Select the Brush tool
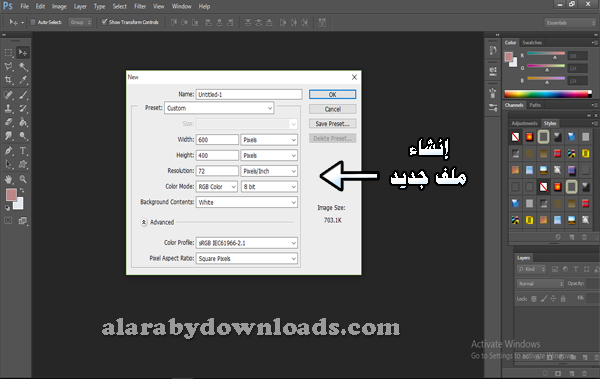Screen dimensions: 600x379 coord(23,95)
